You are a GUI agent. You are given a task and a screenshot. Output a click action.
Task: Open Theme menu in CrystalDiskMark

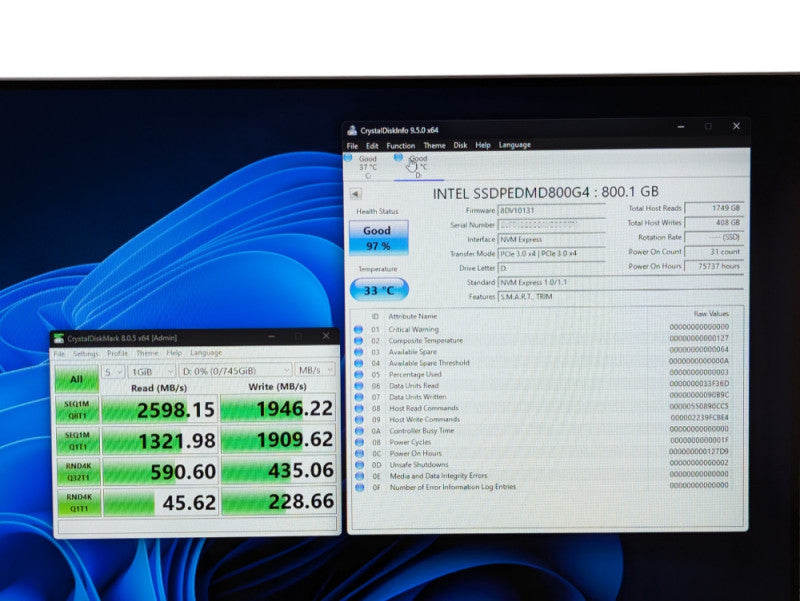[147, 353]
